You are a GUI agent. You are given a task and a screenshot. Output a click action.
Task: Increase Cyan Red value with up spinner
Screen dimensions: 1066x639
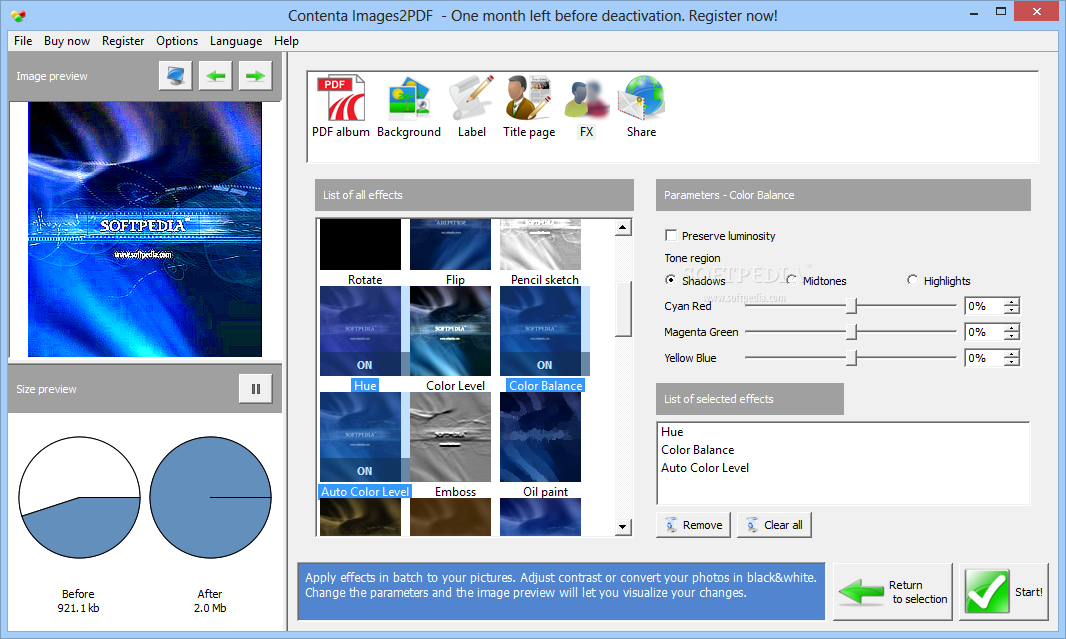pyautogui.click(x=1012, y=302)
